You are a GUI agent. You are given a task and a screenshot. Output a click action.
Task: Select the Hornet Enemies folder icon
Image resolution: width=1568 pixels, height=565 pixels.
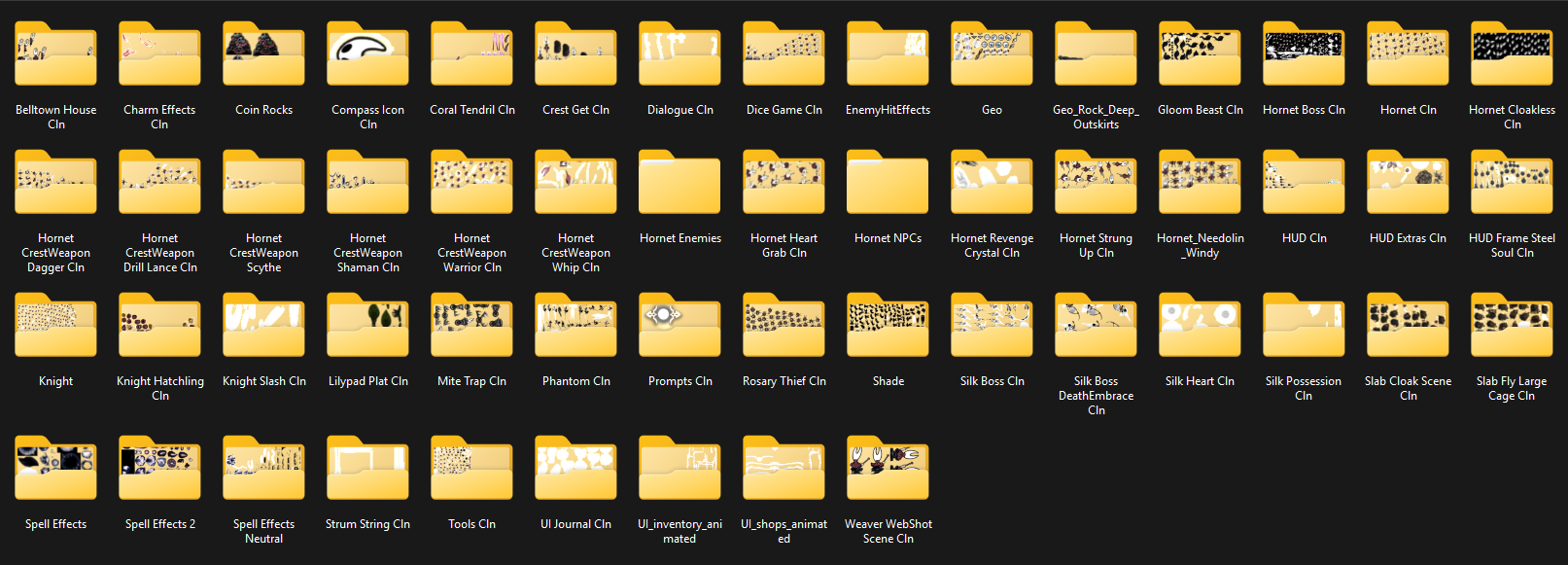[679, 182]
